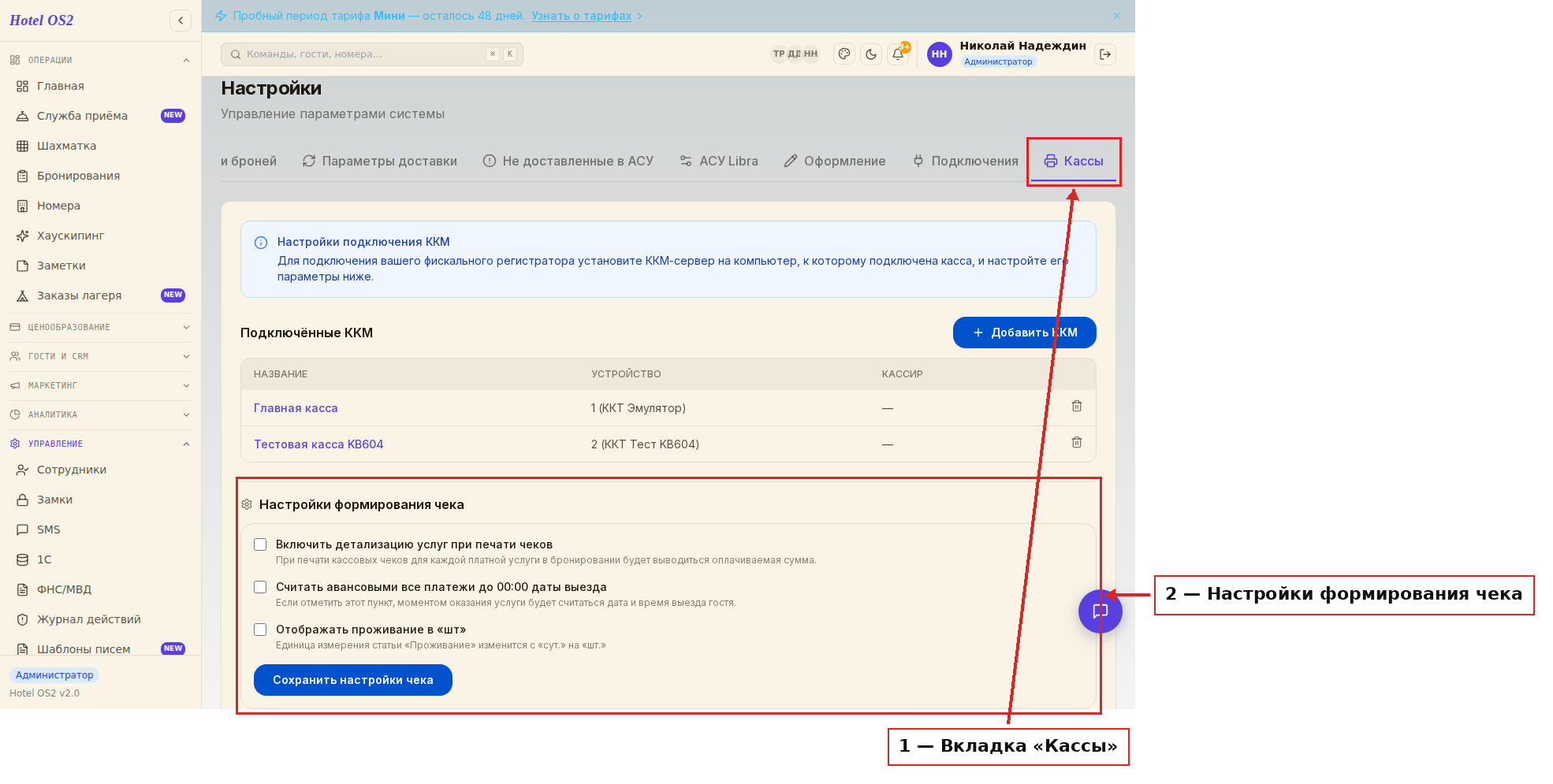Focus the Команды, гости, номера search field
The width and height of the screenshot is (1553, 784).
click(372, 54)
